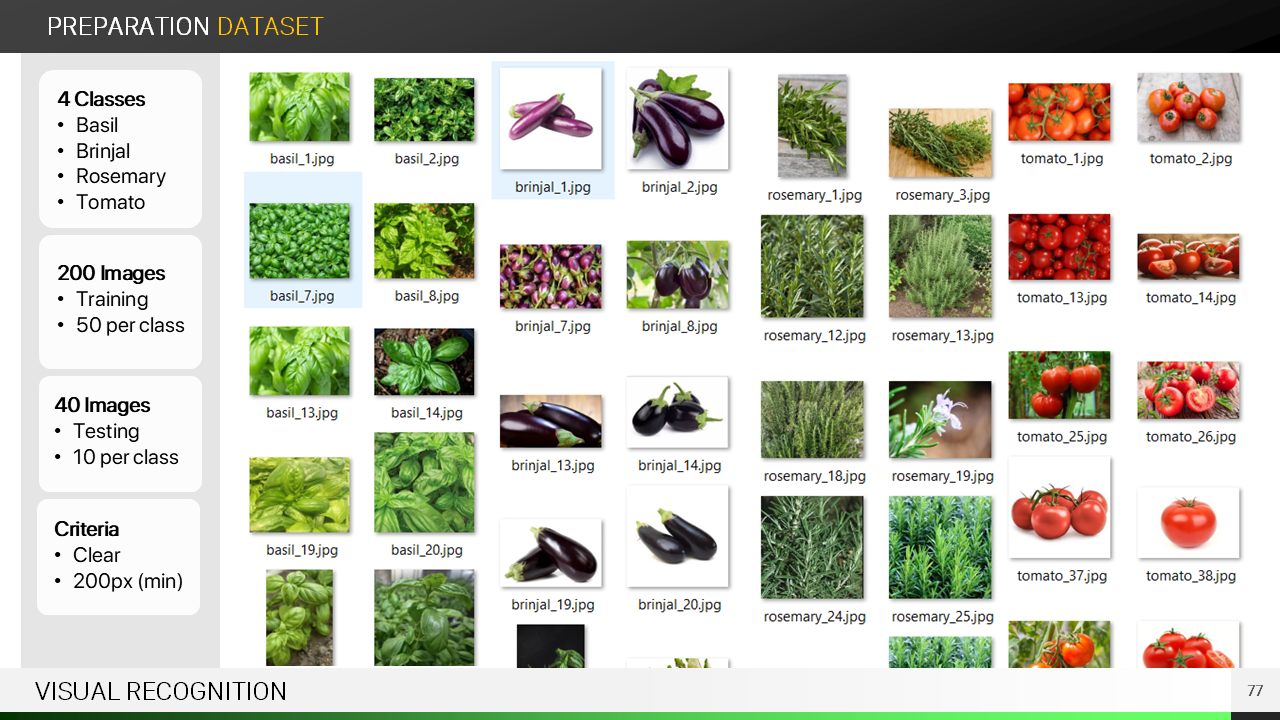The image size is (1280, 720).
Task: Choose the basil_20.jpg thumbnail
Action: (x=424, y=483)
